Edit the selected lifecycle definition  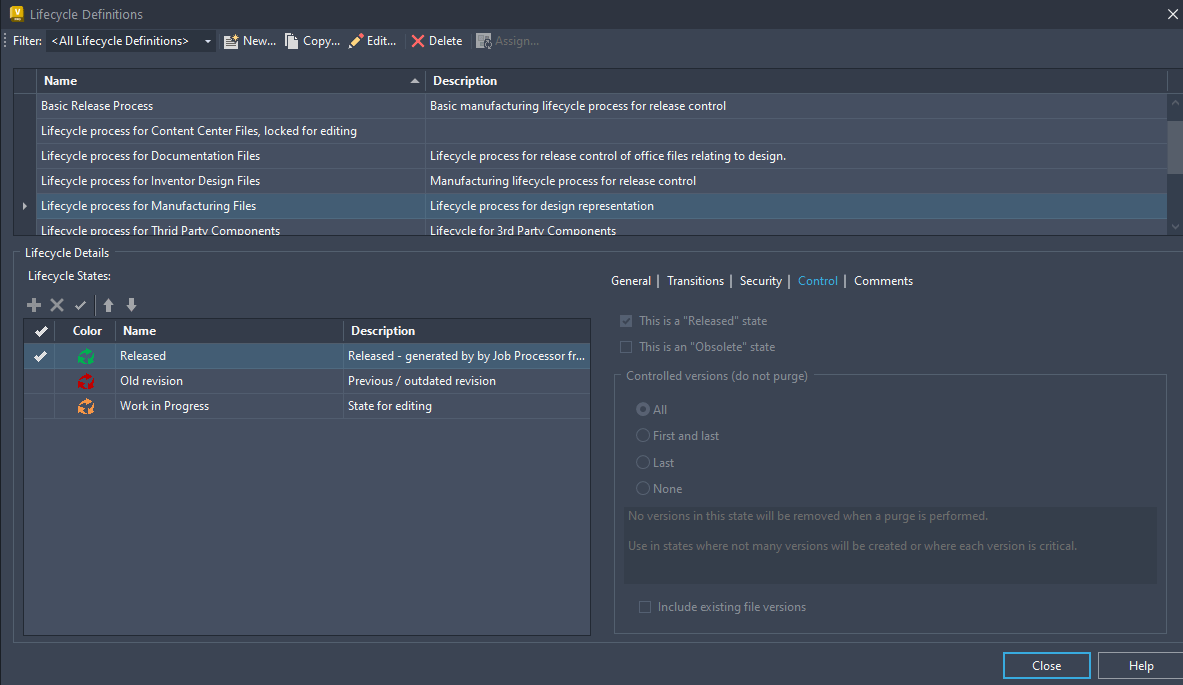[372, 40]
